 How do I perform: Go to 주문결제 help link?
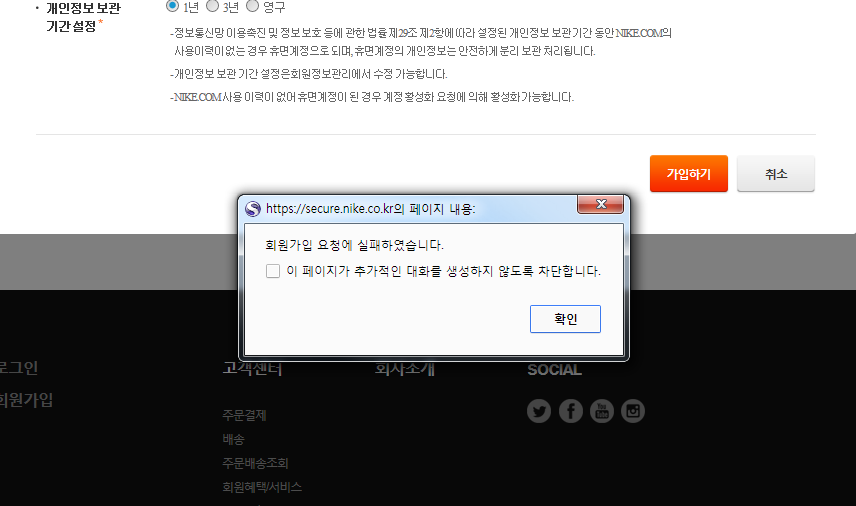tap(244, 415)
